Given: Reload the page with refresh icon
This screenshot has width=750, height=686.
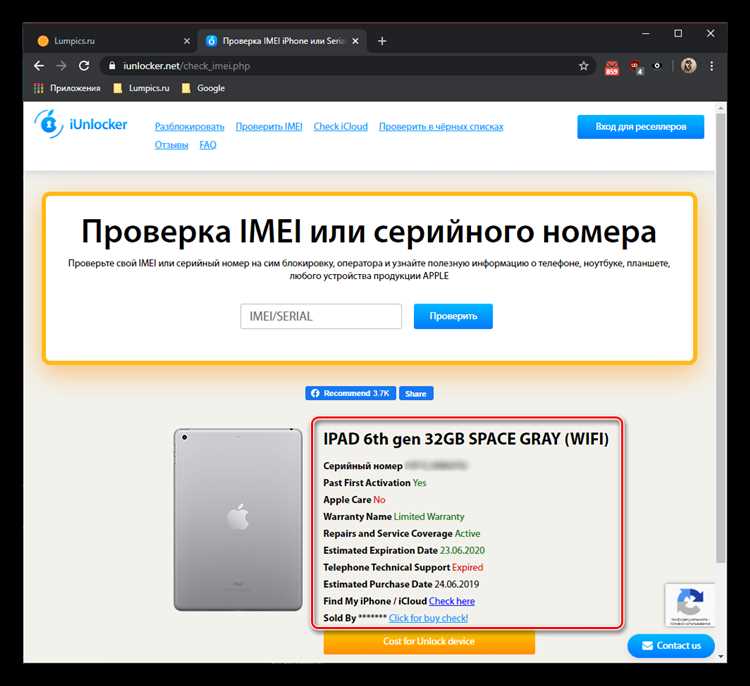Looking at the screenshot, I should coord(84,66).
